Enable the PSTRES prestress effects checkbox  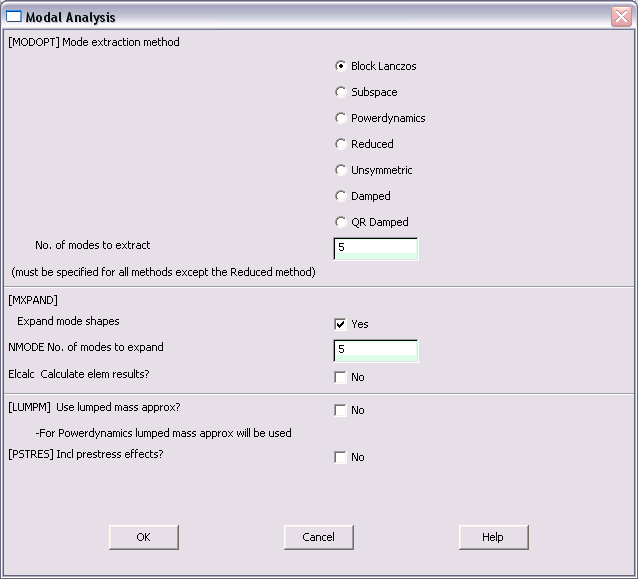(340, 457)
